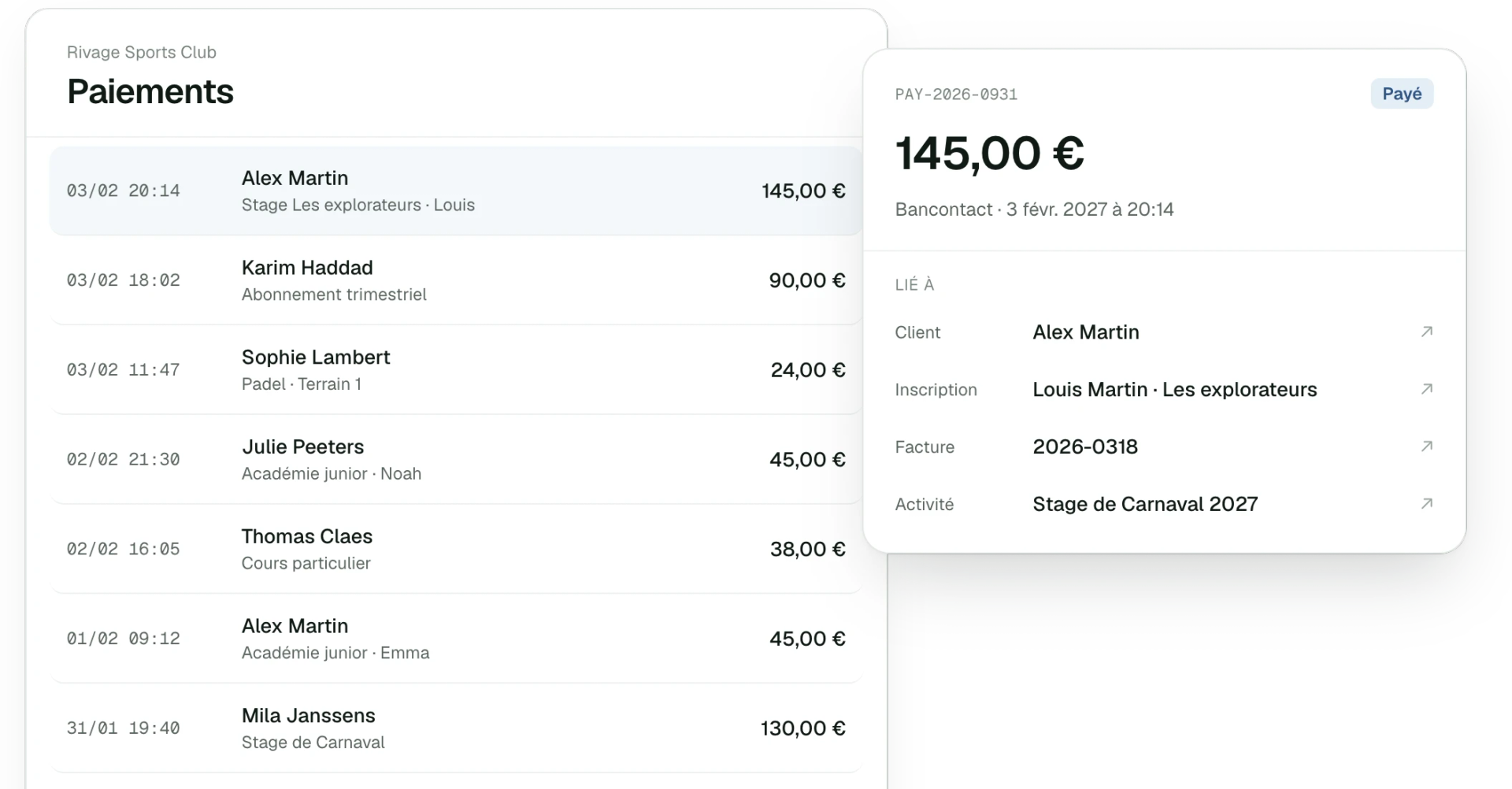Click 'Cours particulier' subtitle

point(306,564)
